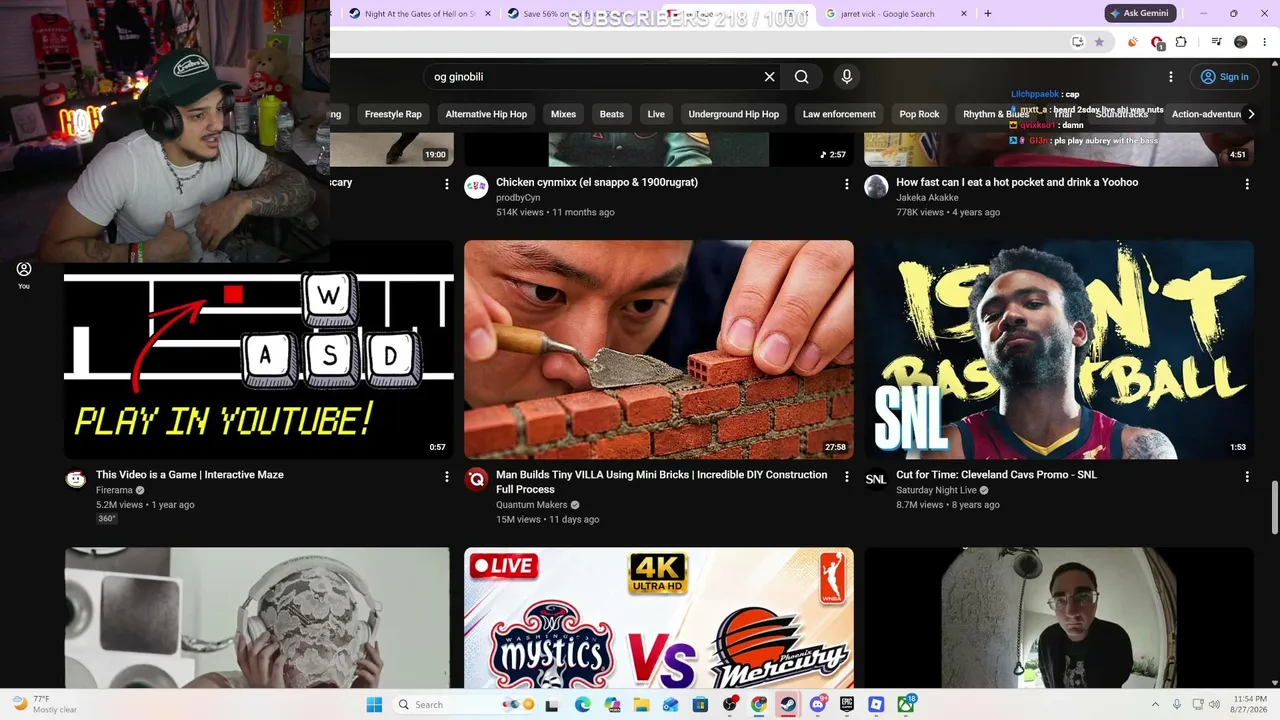Open Windows Start menu

click(x=374, y=704)
